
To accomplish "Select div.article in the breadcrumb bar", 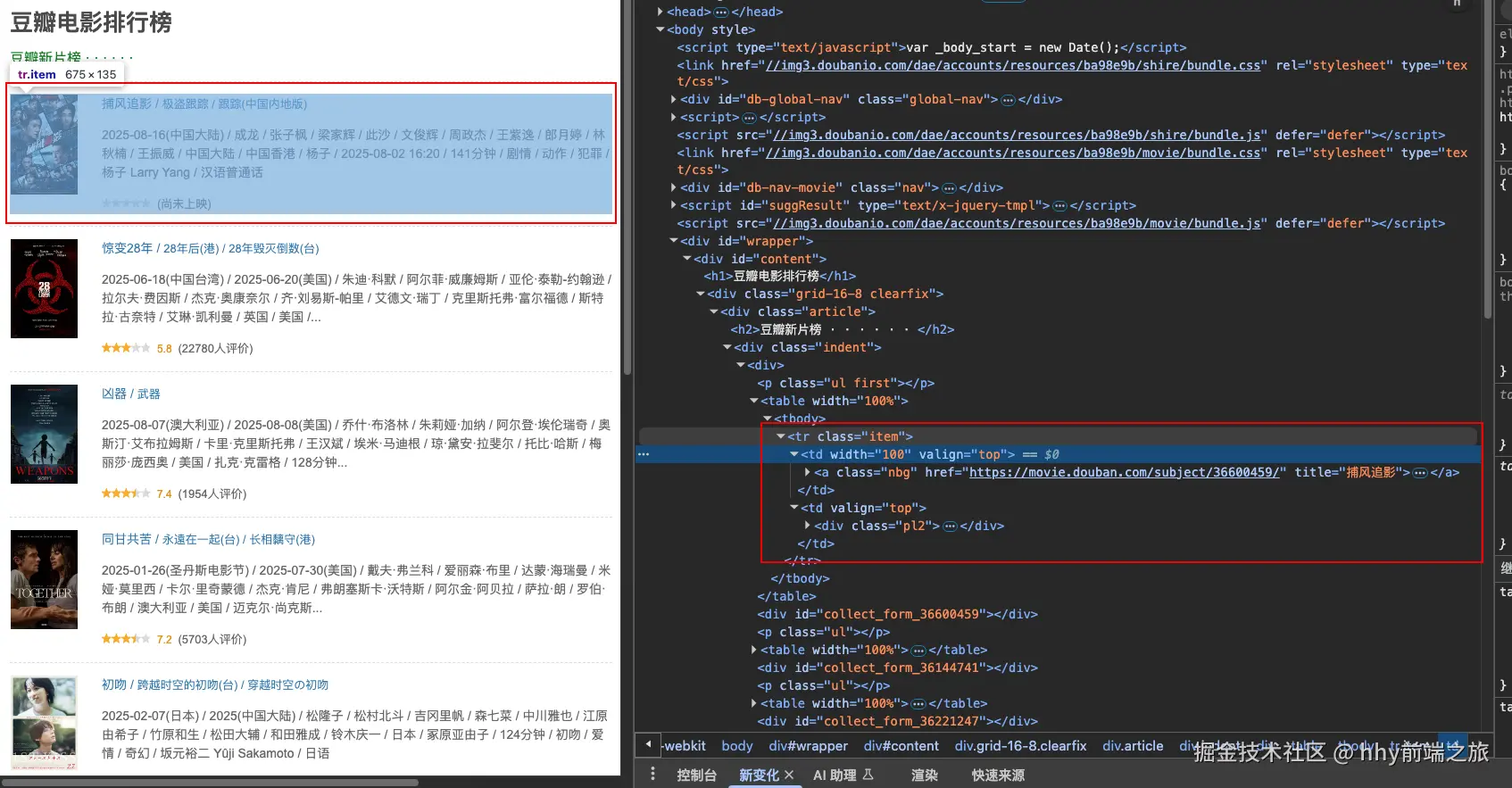I will [x=1133, y=745].
